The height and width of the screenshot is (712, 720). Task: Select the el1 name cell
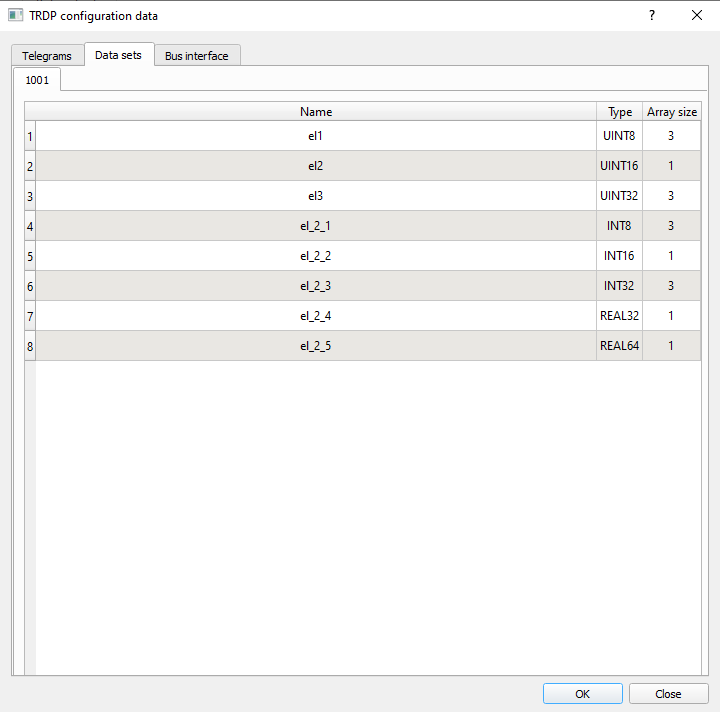pos(316,136)
